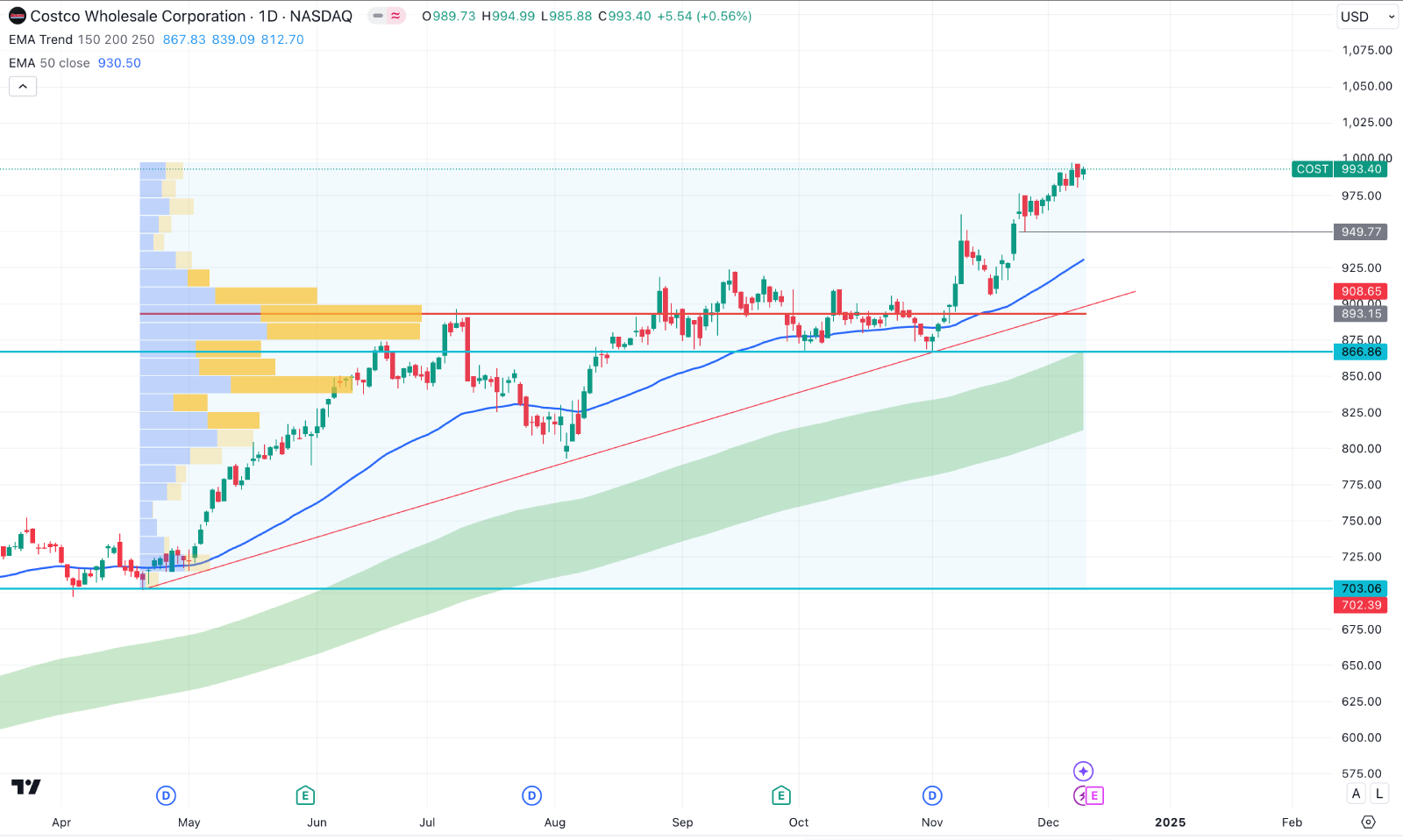Select the EMA 50 close legend

[x=49, y=63]
